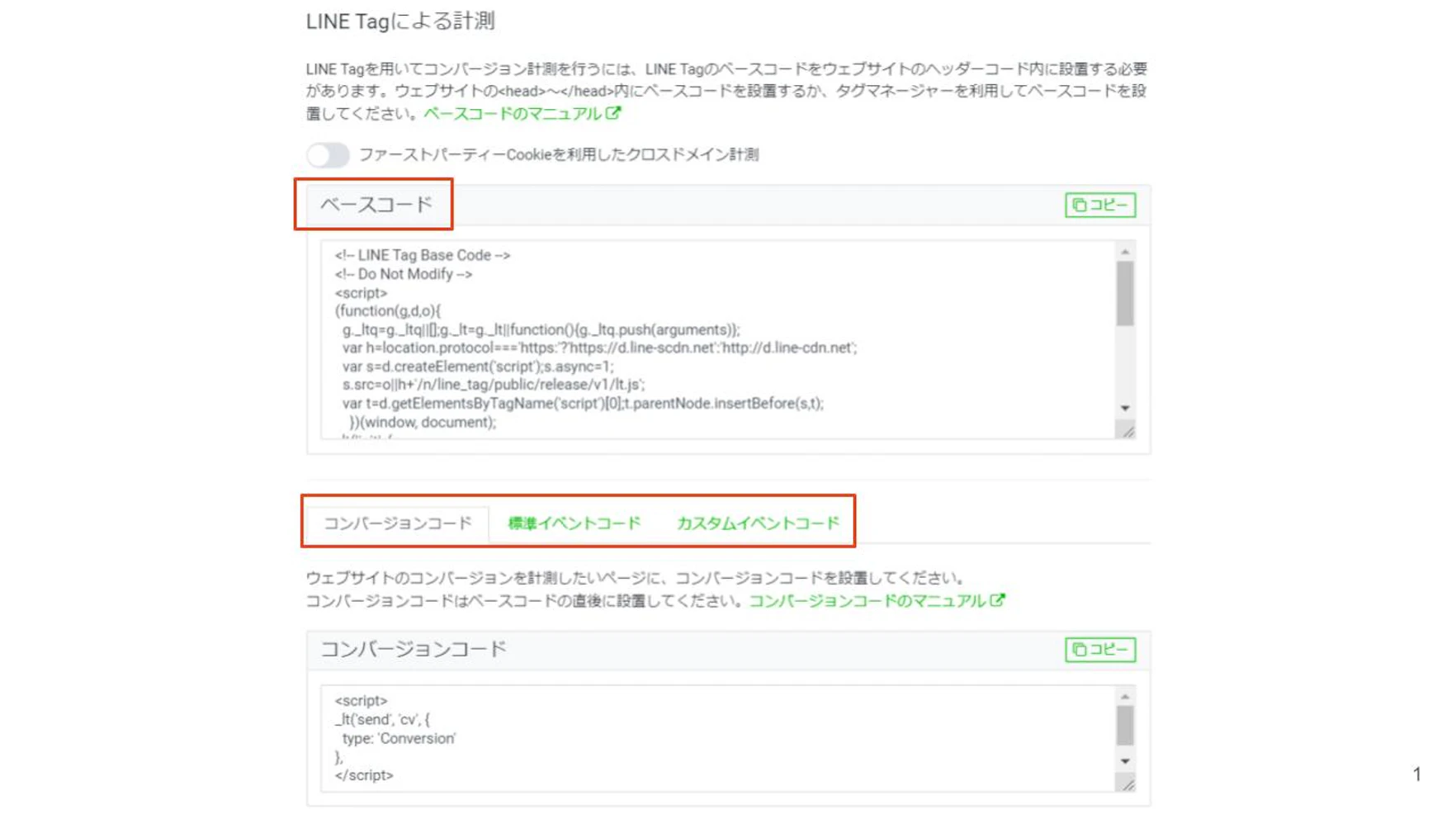Click the conversion code scrollbar thumb
1456x819 pixels.
[x=1125, y=726]
